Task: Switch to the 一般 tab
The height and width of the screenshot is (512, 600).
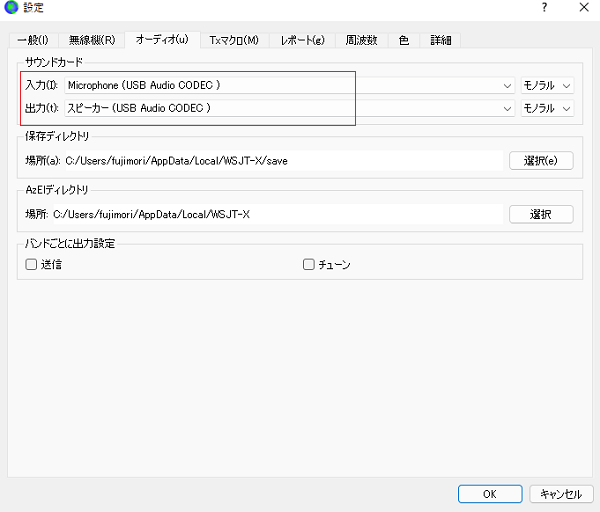Action: [x=32, y=40]
